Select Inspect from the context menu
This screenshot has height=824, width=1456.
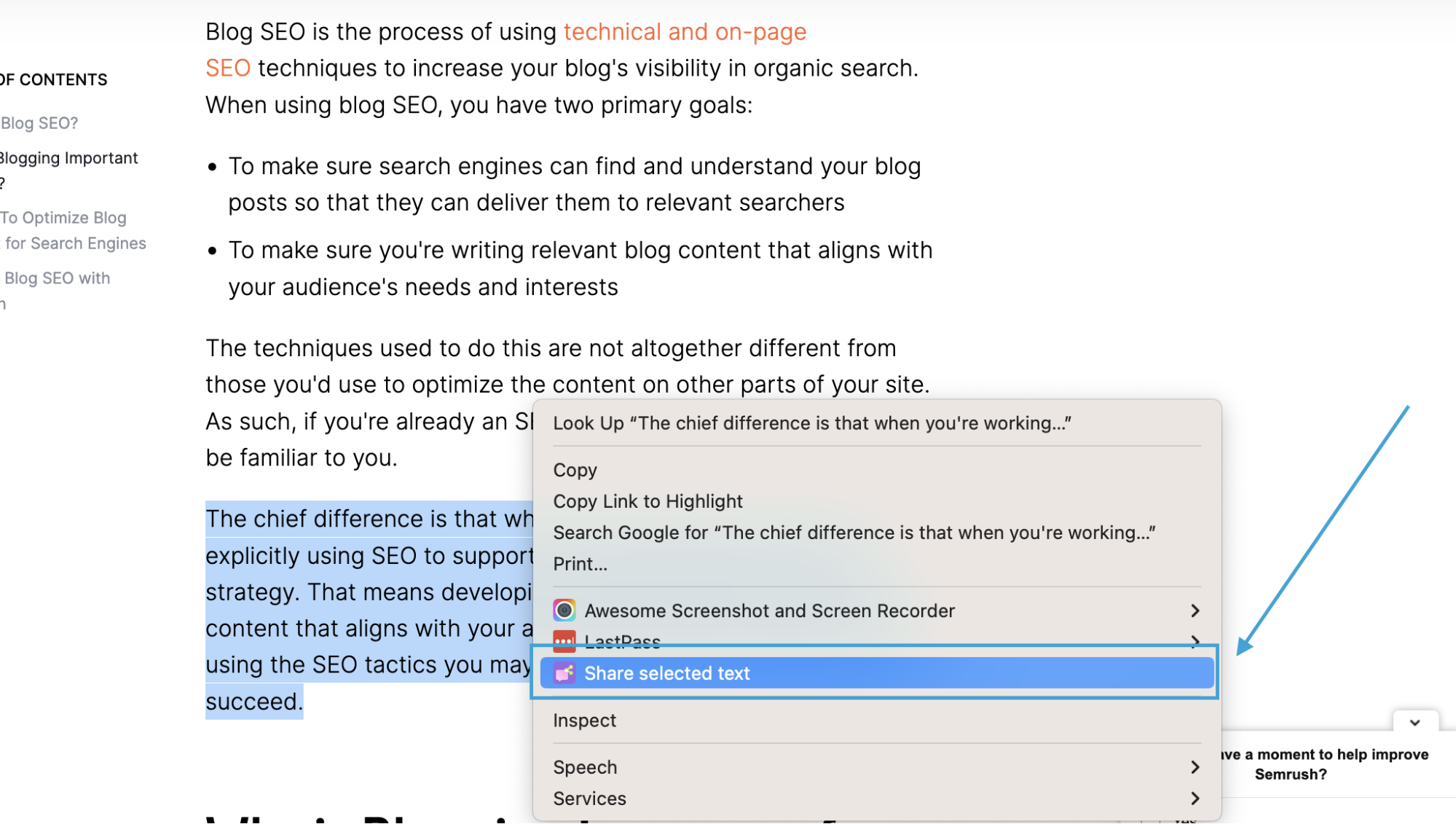pos(584,720)
